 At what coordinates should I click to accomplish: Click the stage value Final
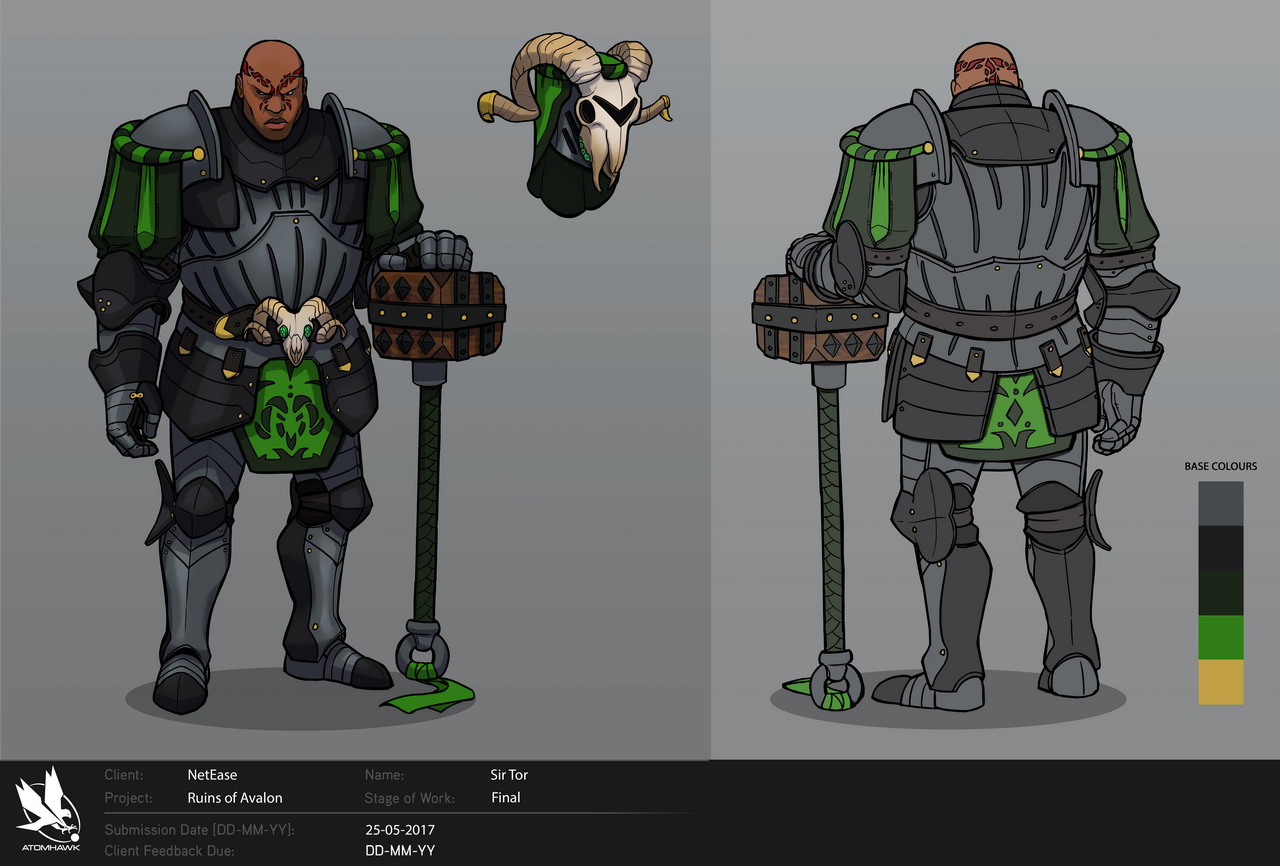point(506,798)
